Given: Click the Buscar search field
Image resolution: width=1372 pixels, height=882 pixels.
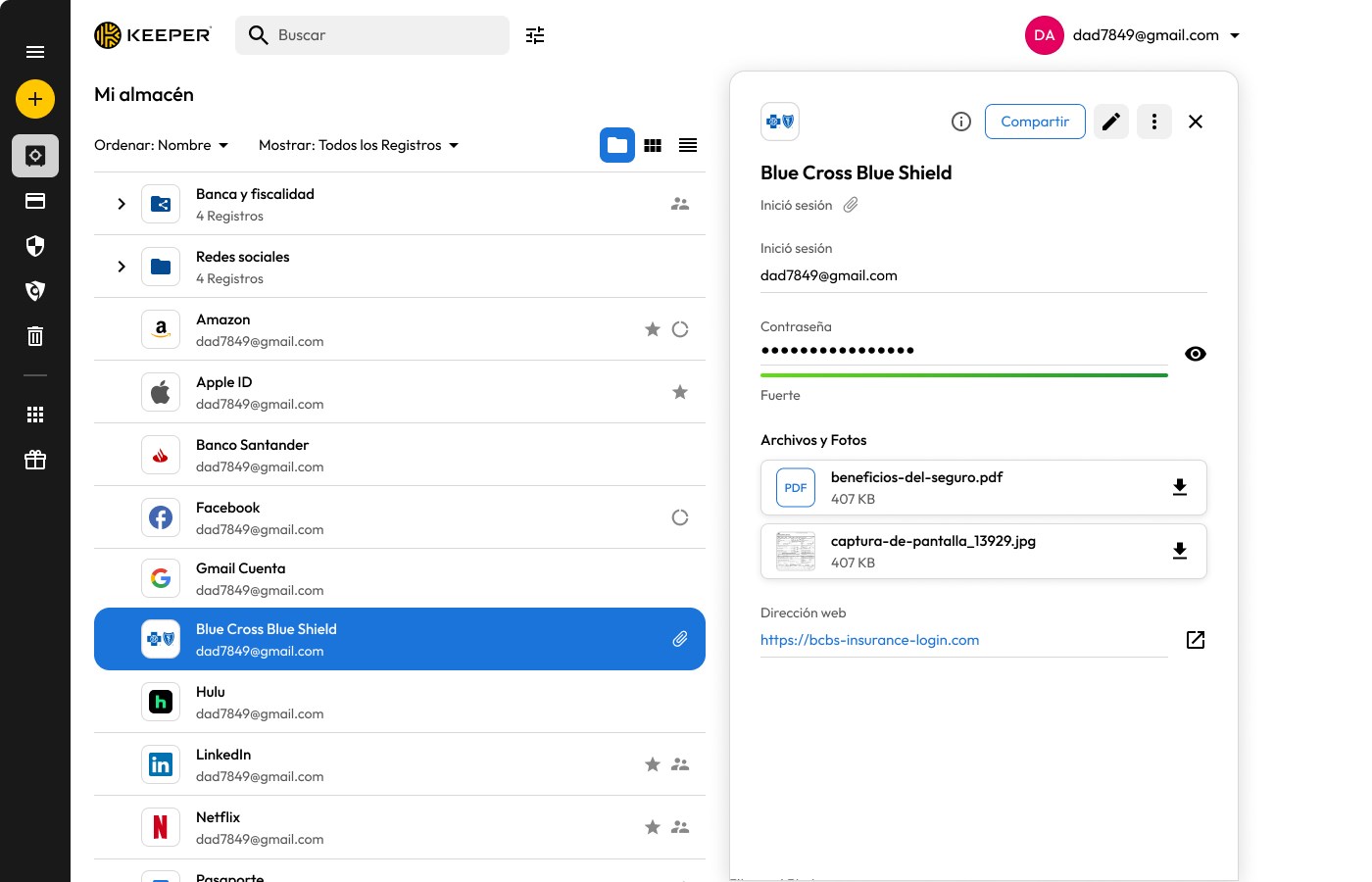Looking at the screenshot, I should click(372, 35).
